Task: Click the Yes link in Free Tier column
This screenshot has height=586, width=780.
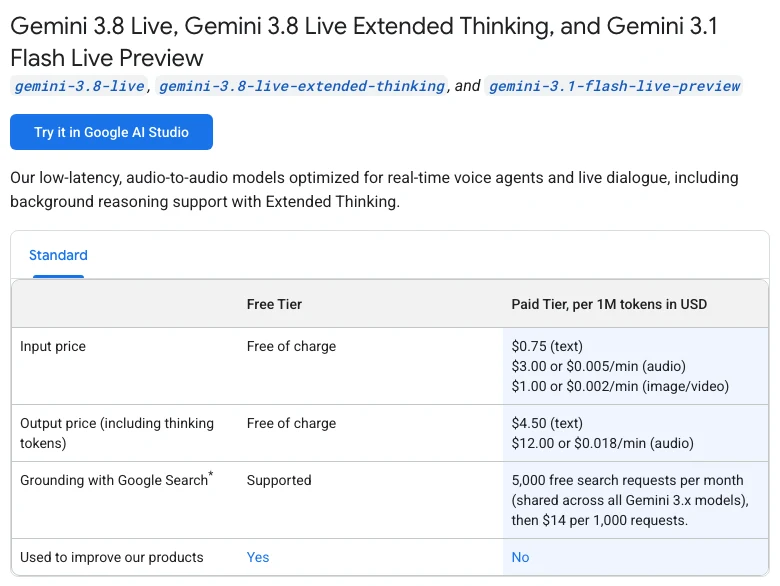Action: click(258, 557)
